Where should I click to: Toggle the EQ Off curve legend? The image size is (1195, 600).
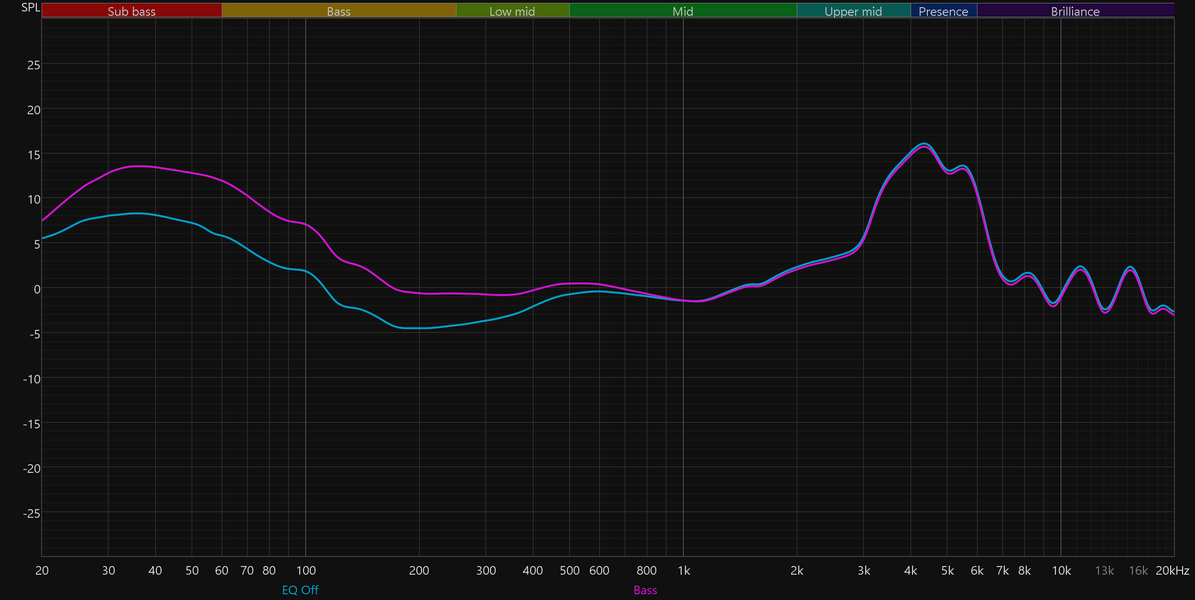coord(300,590)
